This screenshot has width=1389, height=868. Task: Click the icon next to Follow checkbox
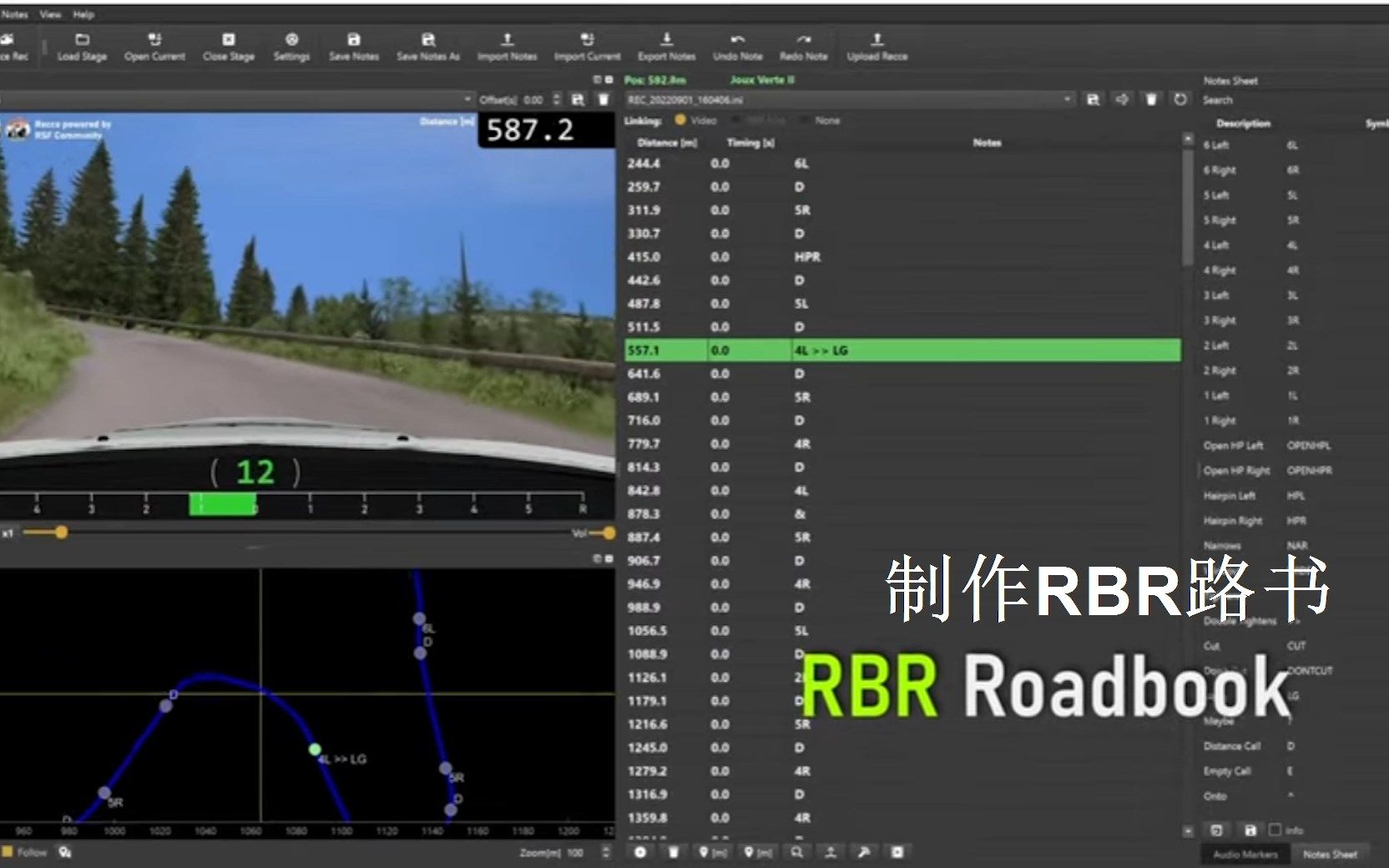(65, 852)
